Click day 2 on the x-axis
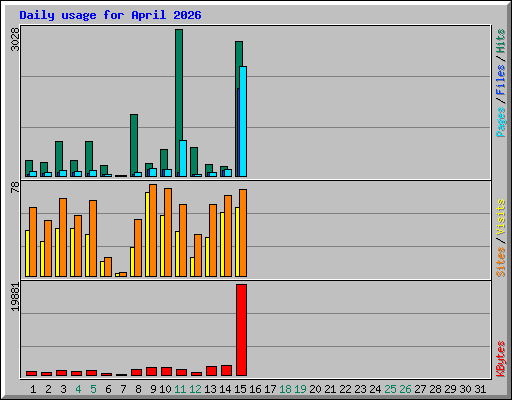The image size is (512, 400). click(48, 389)
